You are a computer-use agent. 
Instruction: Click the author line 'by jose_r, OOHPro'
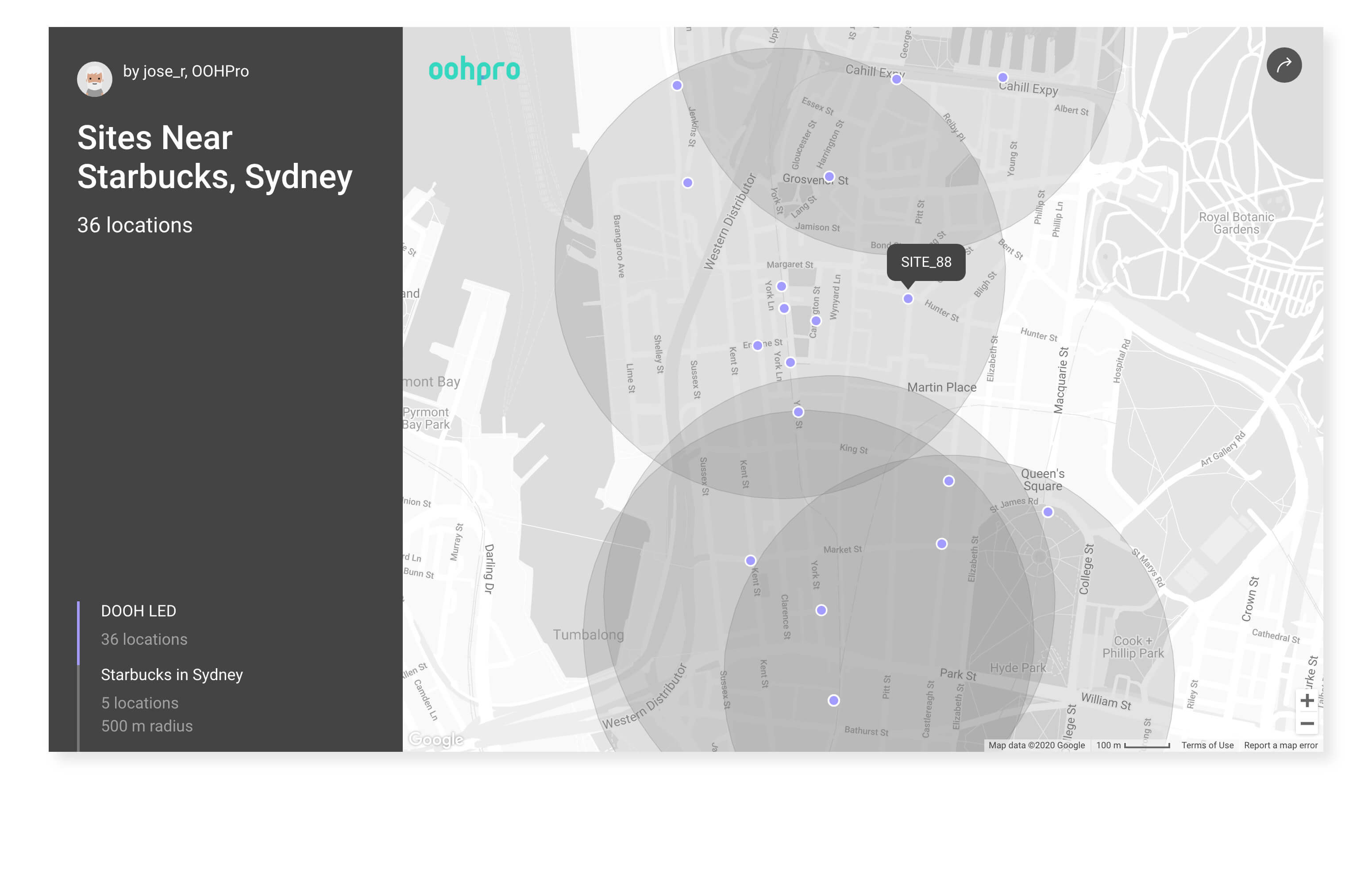click(185, 71)
